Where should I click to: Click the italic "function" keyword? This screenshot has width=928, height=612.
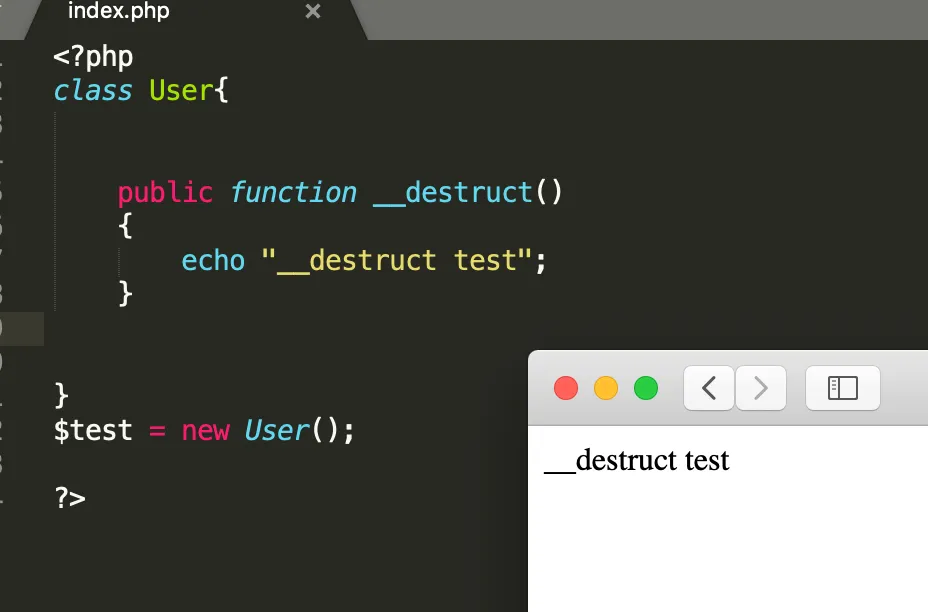(293, 192)
